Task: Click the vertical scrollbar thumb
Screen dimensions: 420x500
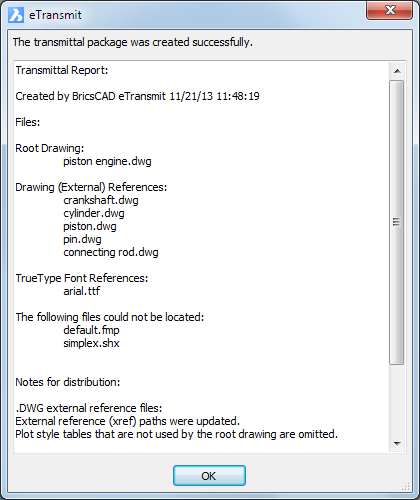Action: click(x=397, y=222)
